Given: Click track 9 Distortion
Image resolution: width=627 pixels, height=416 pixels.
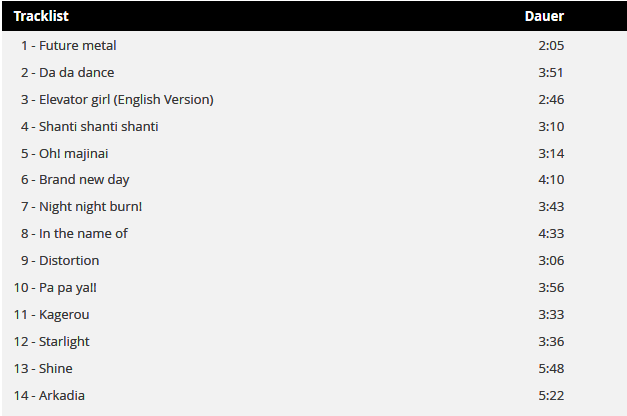Looking at the screenshot, I should tap(63, 261).
